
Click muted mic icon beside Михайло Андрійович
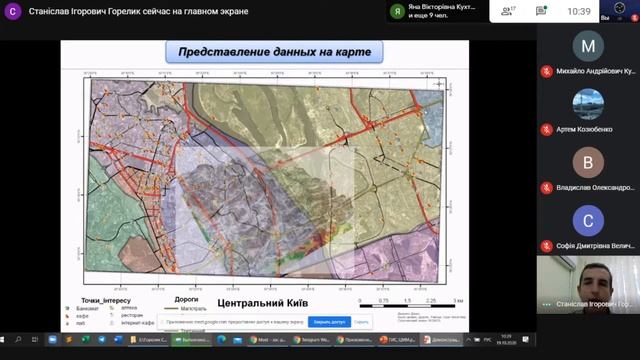[x=546, y=71]
